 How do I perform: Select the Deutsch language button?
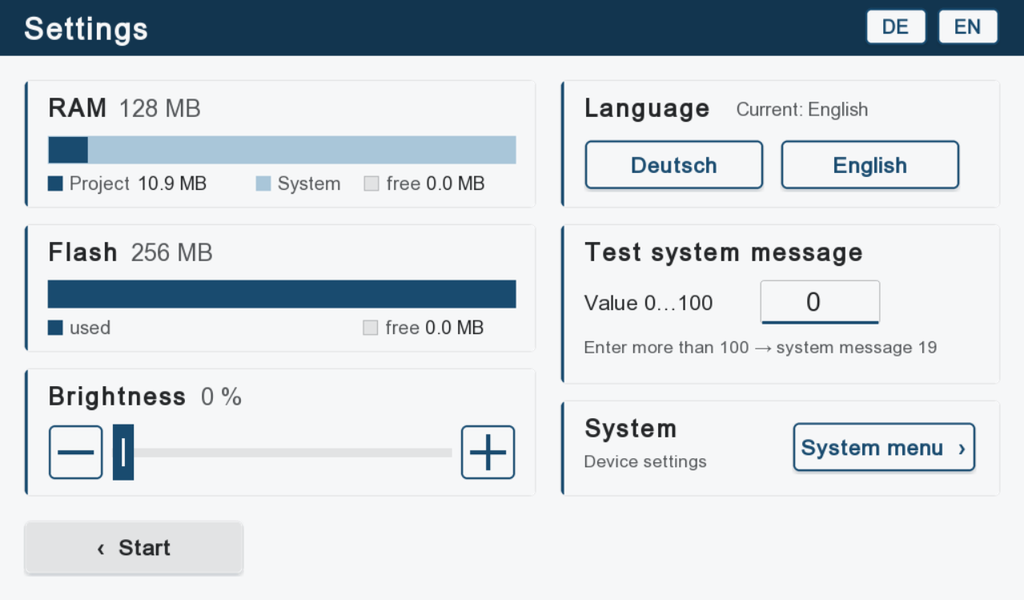[674, 165]
